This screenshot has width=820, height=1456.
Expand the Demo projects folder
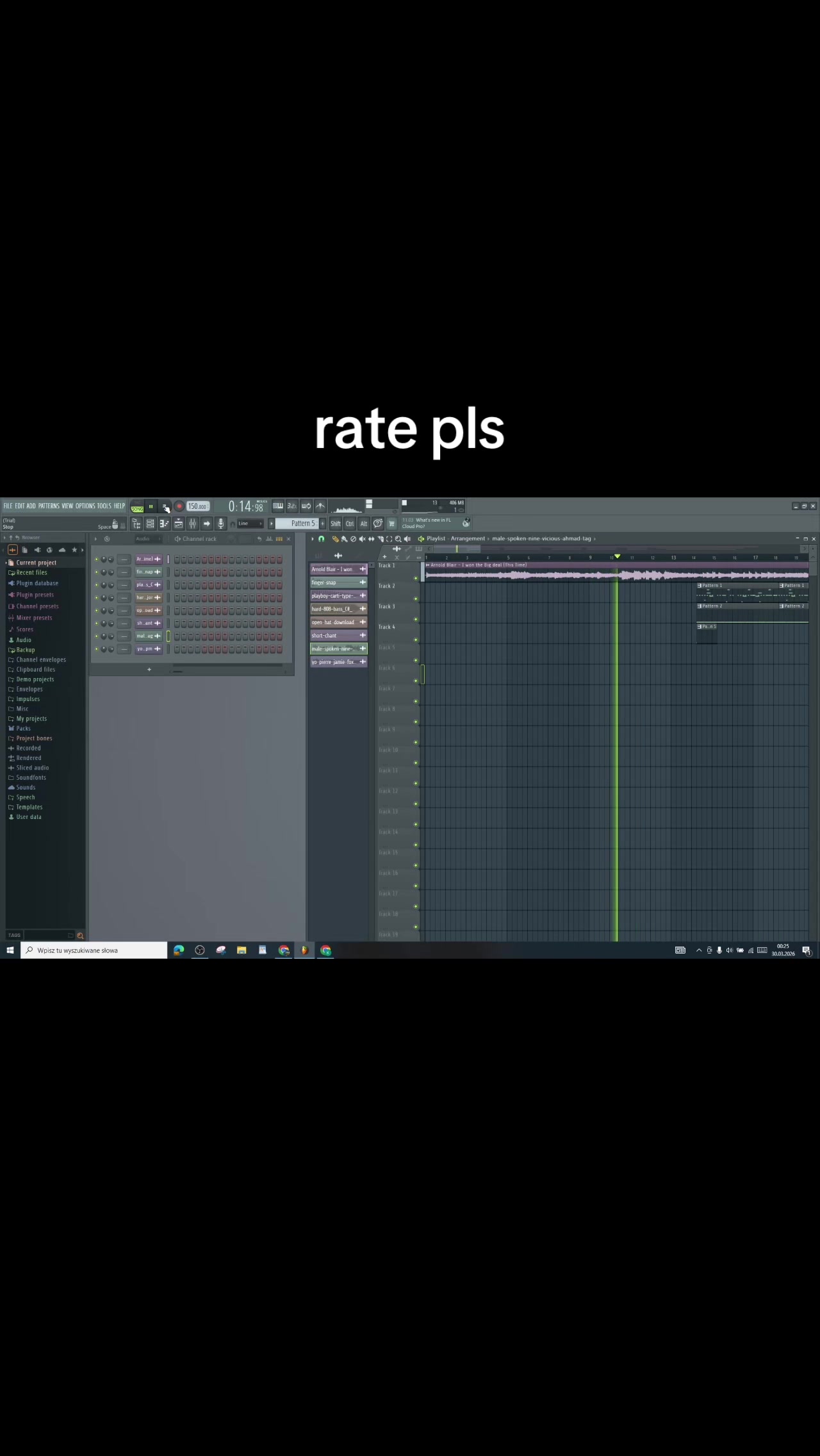coord(35,680)
